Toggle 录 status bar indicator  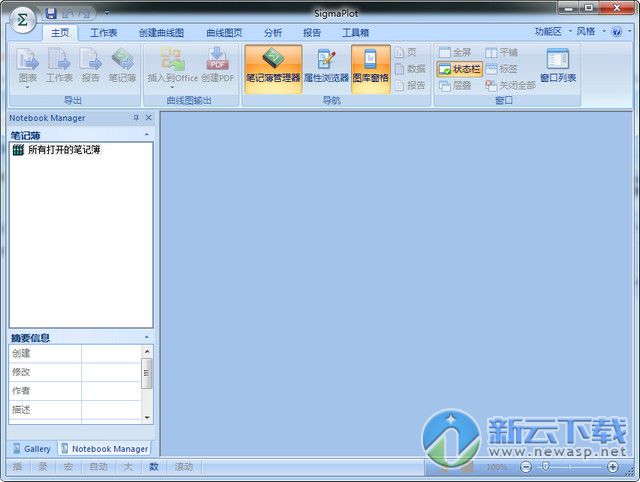pyautogui.click(x=42, y=466)
